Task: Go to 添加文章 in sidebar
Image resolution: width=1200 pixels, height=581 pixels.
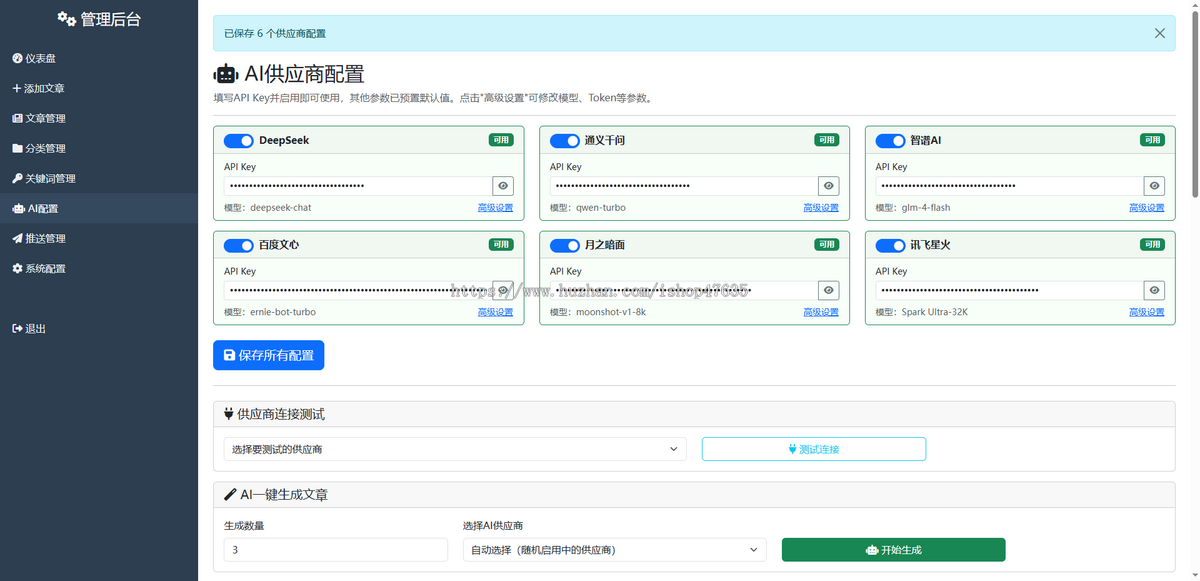Action: coord(99,88)
